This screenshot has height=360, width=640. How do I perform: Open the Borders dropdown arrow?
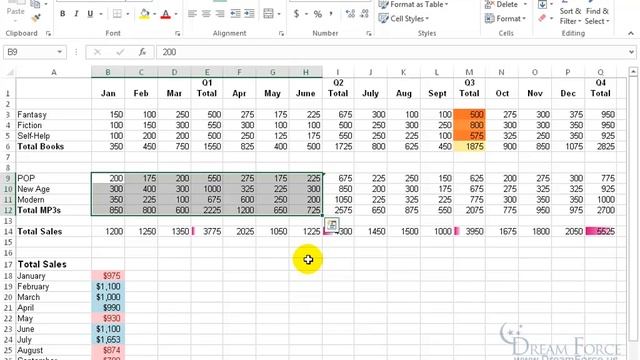coord(128,14)
